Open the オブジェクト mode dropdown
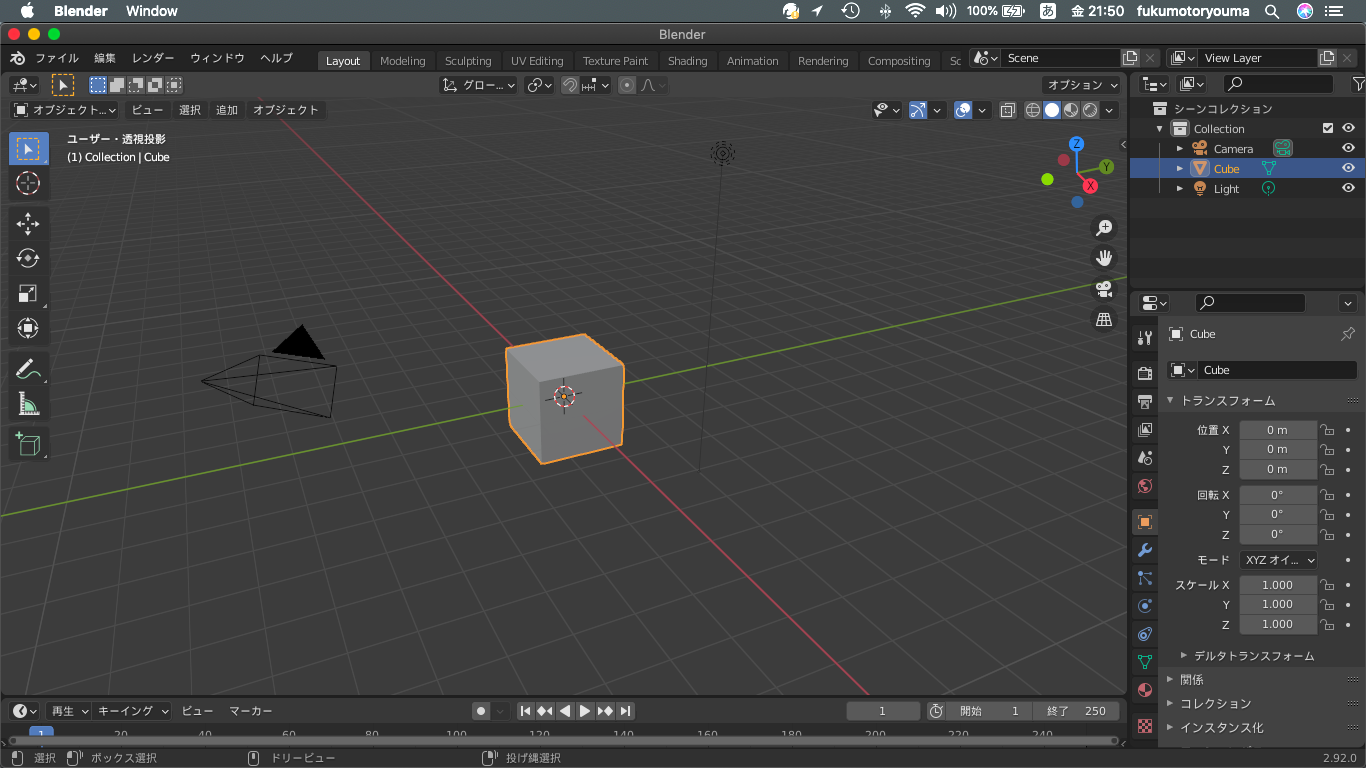 coord(65,110)
